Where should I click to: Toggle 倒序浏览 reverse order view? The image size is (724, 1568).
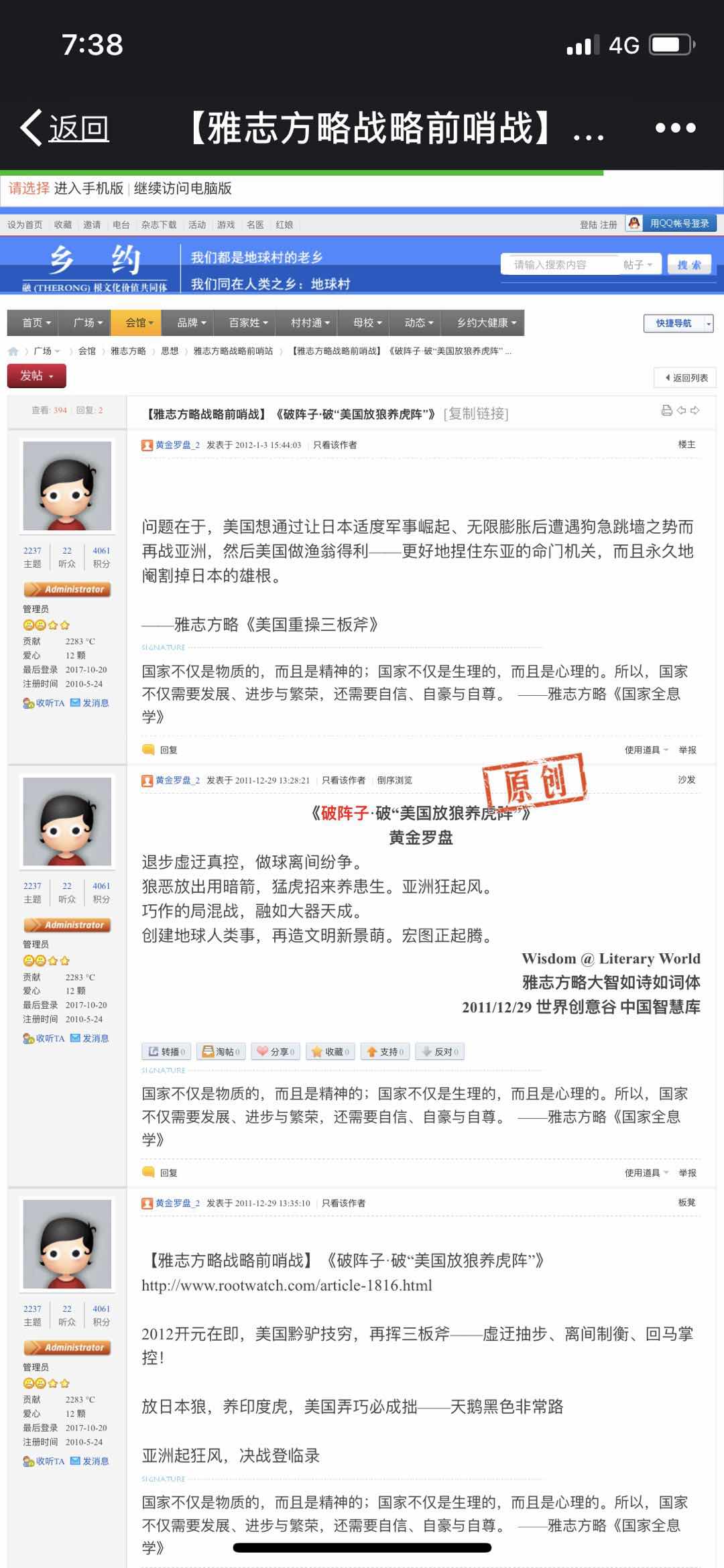coord(394,780)
